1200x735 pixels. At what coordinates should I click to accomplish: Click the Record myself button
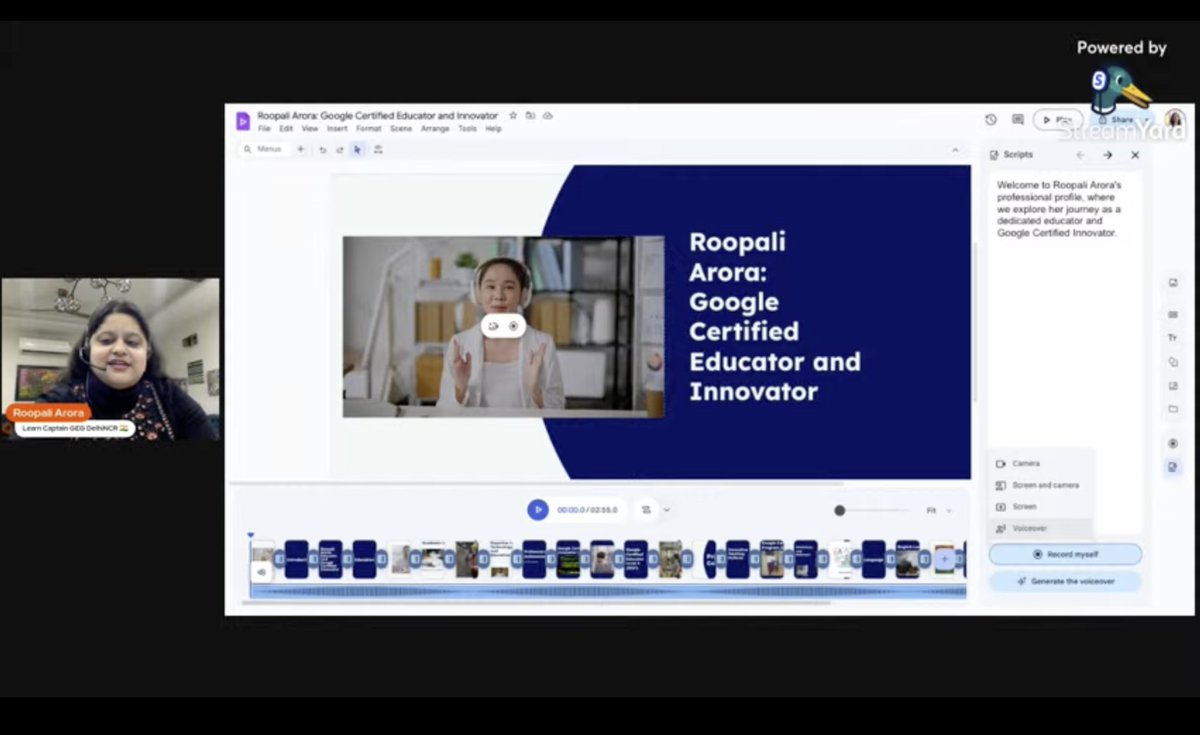click(x=1065, y=554)
